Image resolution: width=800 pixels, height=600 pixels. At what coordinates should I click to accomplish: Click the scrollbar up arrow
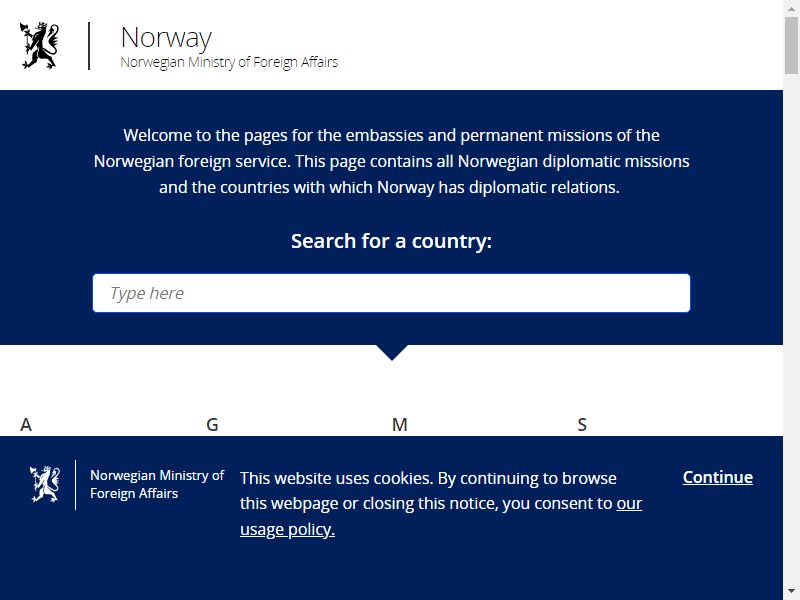tap(791, 8)
